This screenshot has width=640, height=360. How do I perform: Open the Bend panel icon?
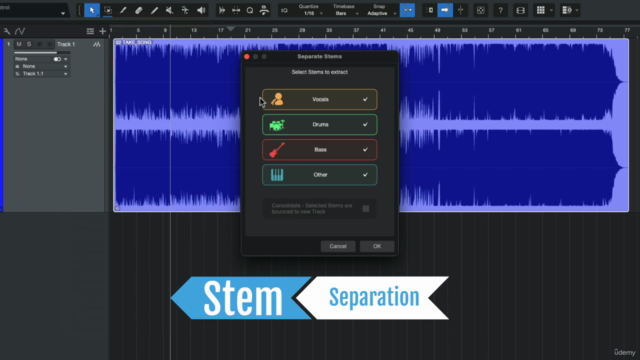pos(236,10)
